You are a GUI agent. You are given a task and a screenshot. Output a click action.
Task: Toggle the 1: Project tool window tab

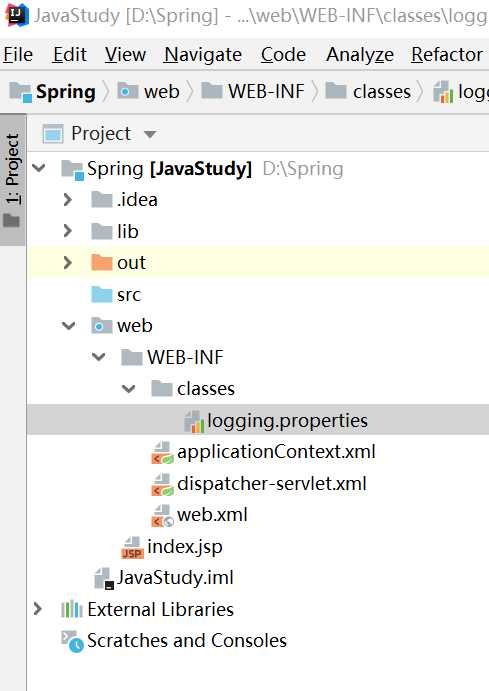(13, 179)
